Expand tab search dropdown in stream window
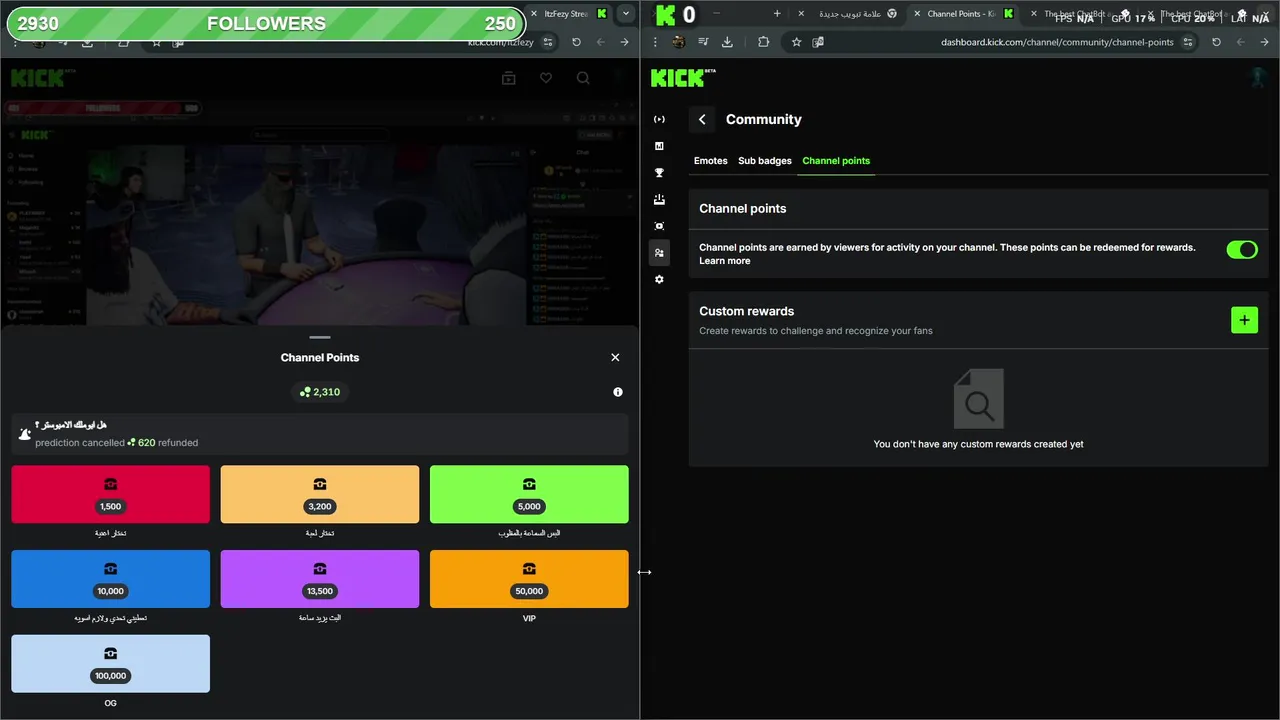Image resolution: width=1280 pixels, height=720 pixels. pyautogui.click(x=625, y=14)
